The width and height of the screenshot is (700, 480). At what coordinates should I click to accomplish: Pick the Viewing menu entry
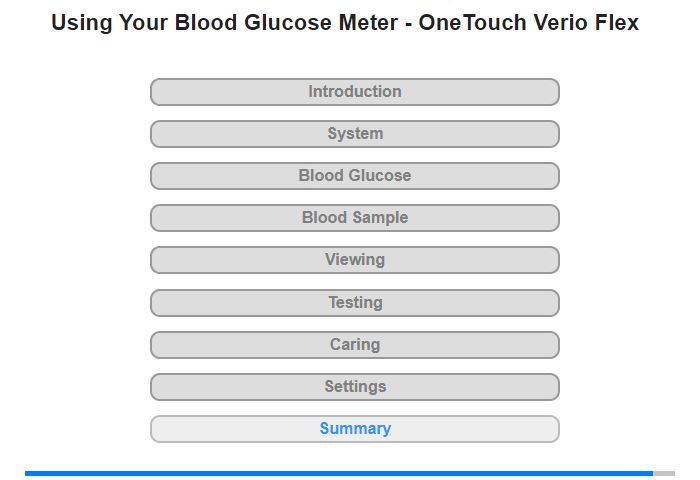coord(354,260)
